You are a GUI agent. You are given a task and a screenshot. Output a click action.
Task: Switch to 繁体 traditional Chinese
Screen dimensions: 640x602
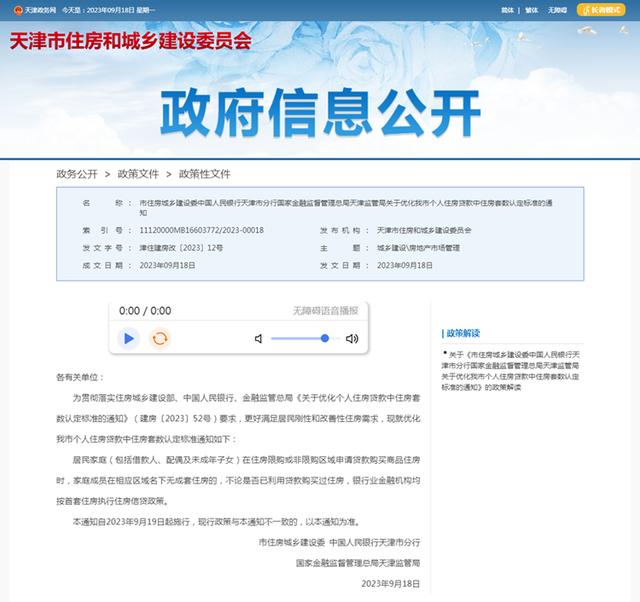(x=531, y=8)
